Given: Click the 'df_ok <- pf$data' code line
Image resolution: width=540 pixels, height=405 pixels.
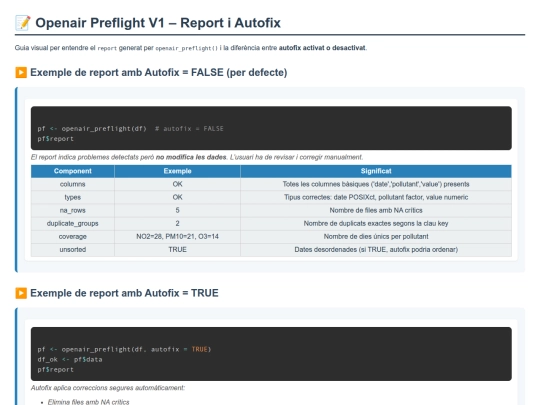Looking at the screenshot, I should (x=70, y=360).
